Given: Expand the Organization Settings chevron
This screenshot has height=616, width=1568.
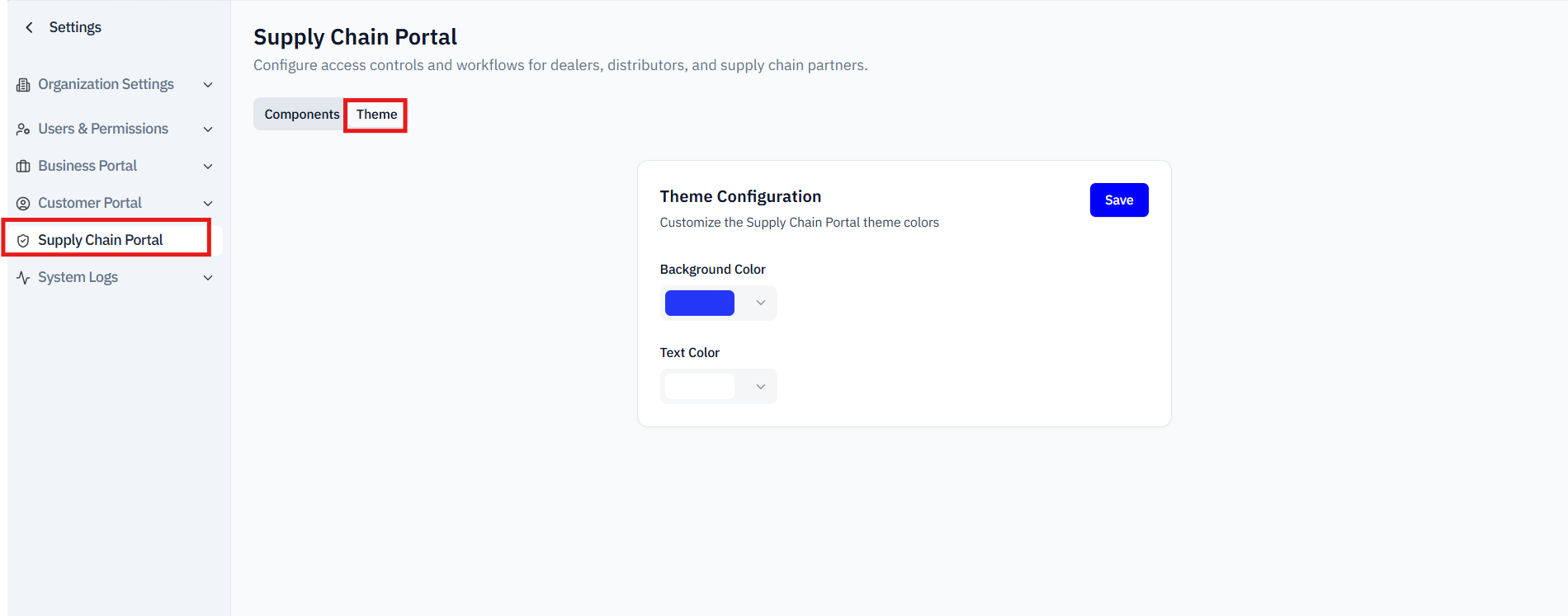Looking at the screenshot, I should pos(208,85).
